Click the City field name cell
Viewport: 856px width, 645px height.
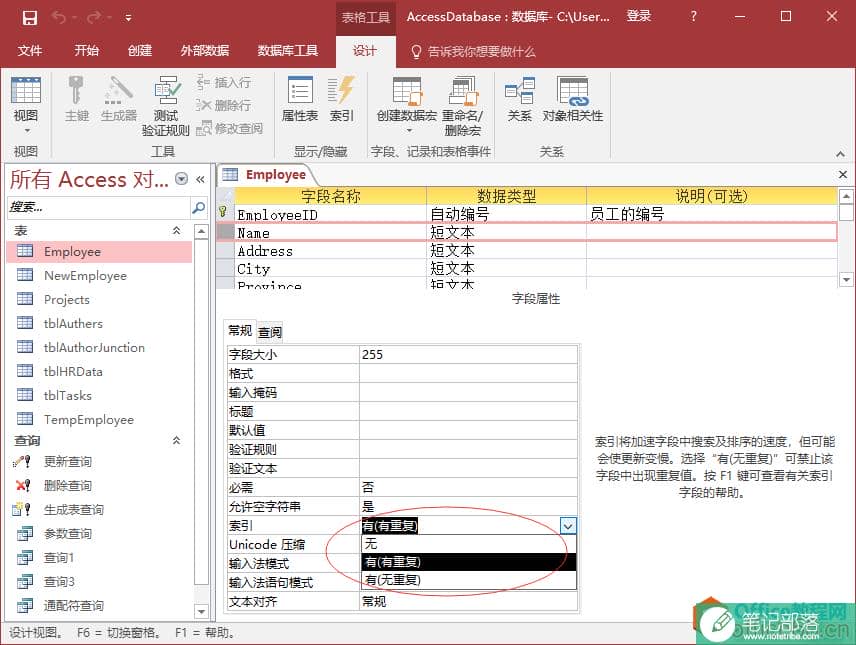coord(330,269)
